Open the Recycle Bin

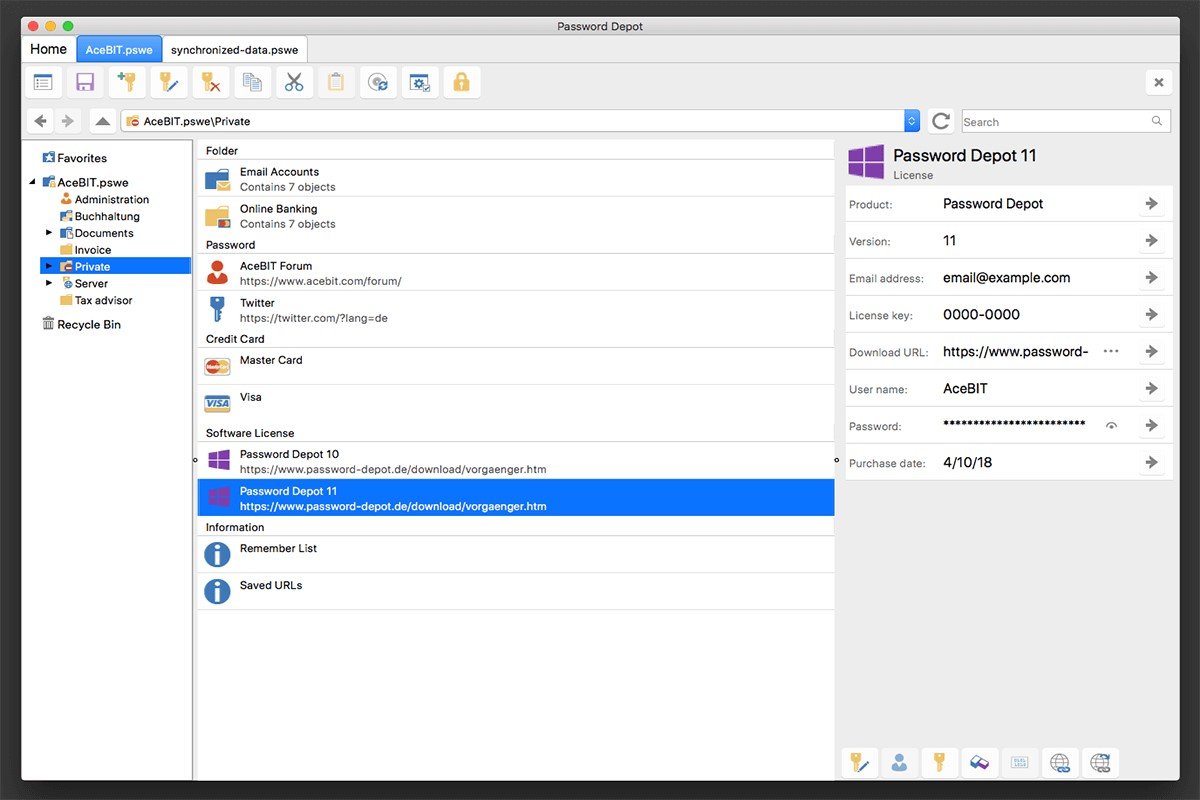(x=80, y=324)
